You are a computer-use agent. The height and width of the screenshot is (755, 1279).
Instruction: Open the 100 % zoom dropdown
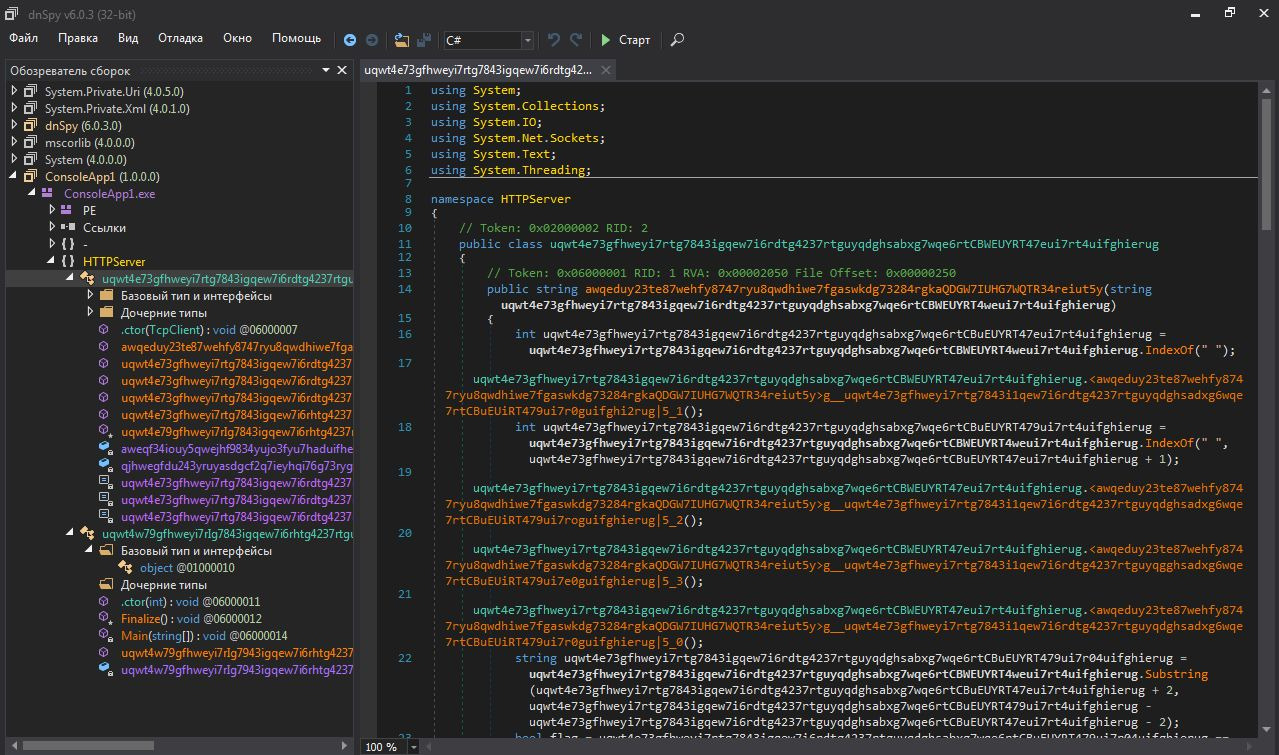click(413, 747)
